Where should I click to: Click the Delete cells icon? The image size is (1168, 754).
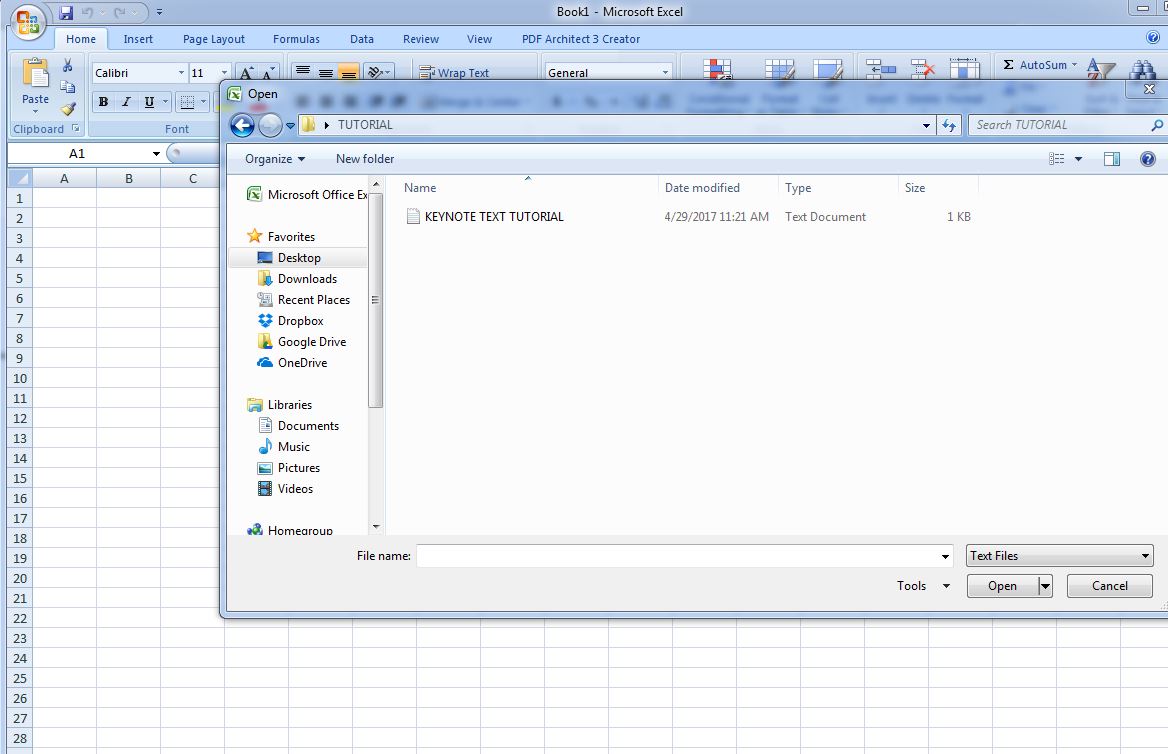(922, 69)
